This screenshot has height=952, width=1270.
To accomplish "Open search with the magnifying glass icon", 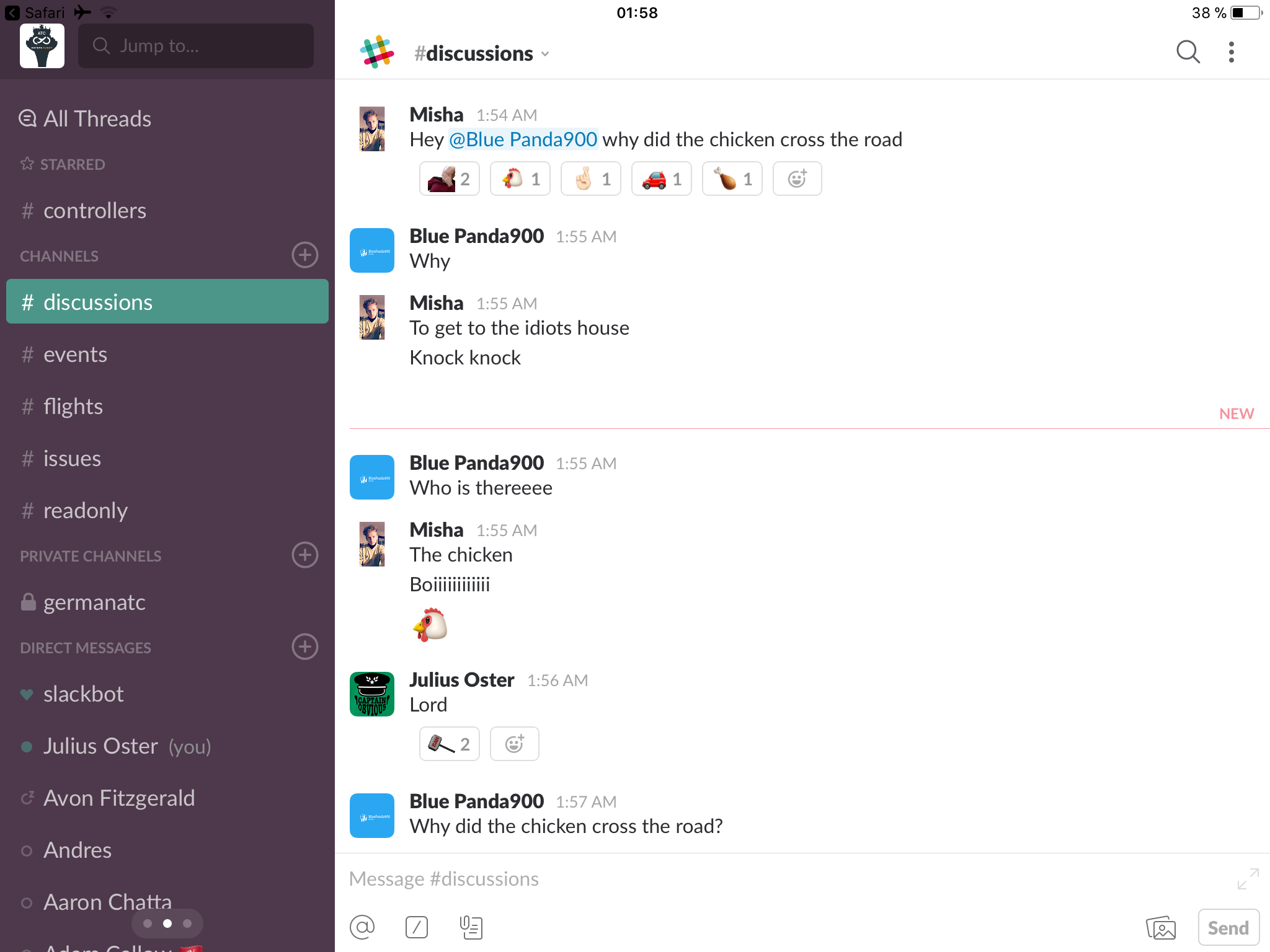I will [1188, 53].
